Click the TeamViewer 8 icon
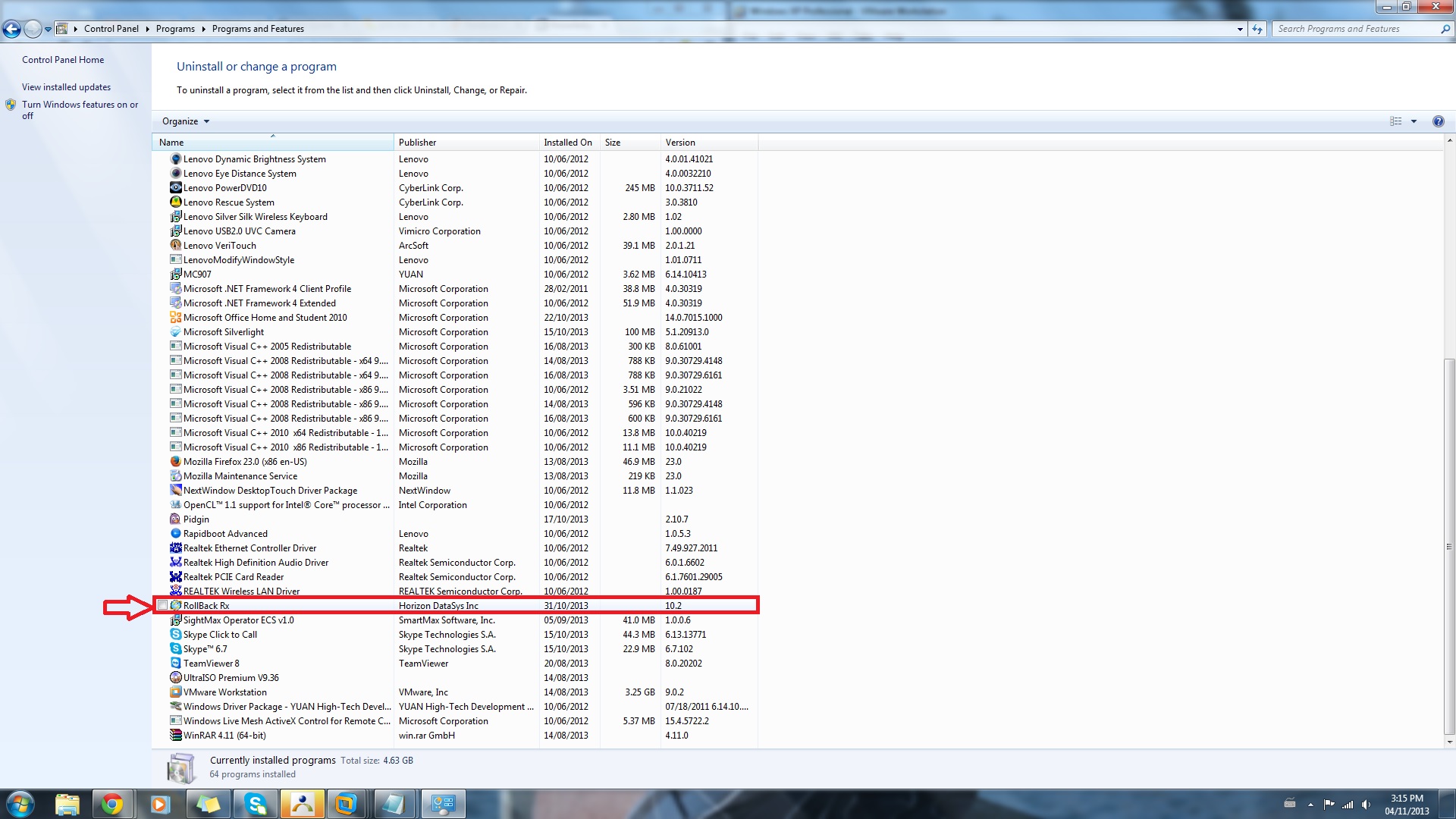The height and width of the screenshot is (819, 1456). tap(176, 664)
